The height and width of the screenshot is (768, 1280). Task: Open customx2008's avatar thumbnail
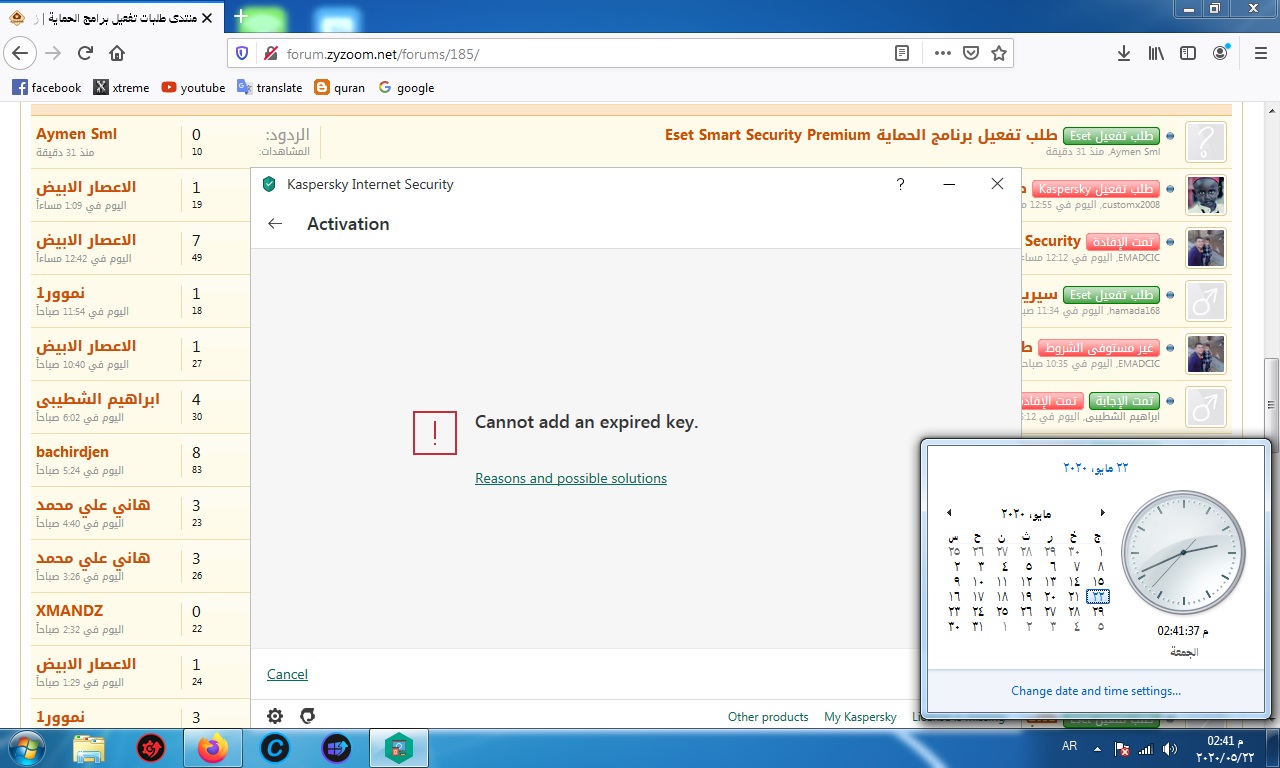pyautogui.click(x=1206, y=195)
